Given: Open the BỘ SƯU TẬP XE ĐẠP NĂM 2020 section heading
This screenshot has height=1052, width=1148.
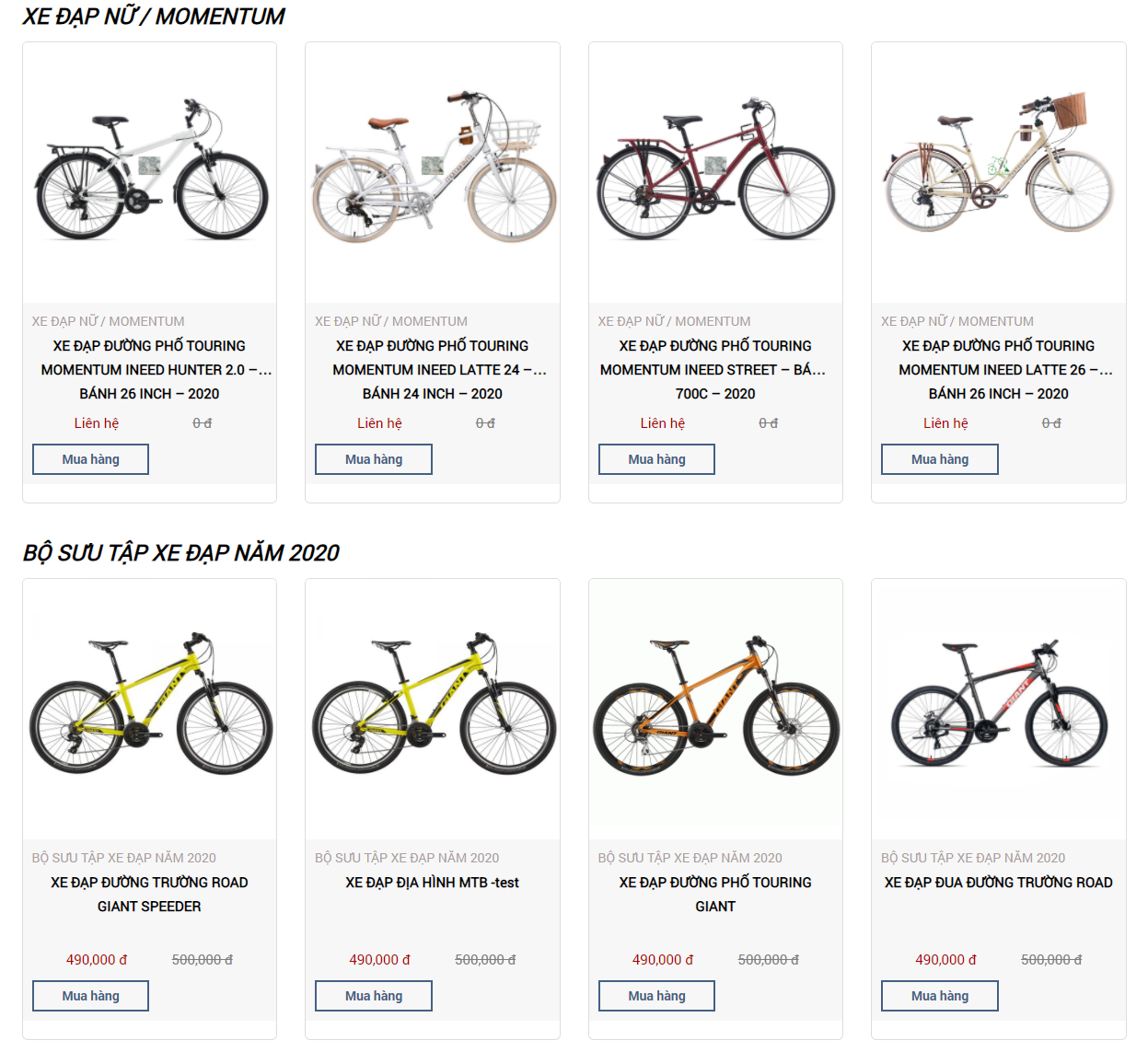Looking at the screenshot, I should click(x=181, y=553).
